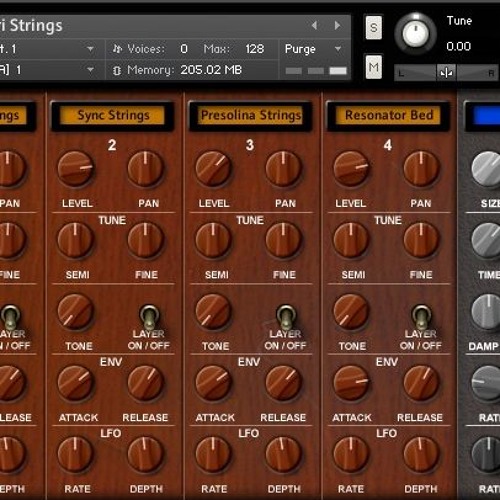This screenshot has width=500, height=500.
Task: Click layer 3 ENV ATTACK knob
Action: [213, 383]
